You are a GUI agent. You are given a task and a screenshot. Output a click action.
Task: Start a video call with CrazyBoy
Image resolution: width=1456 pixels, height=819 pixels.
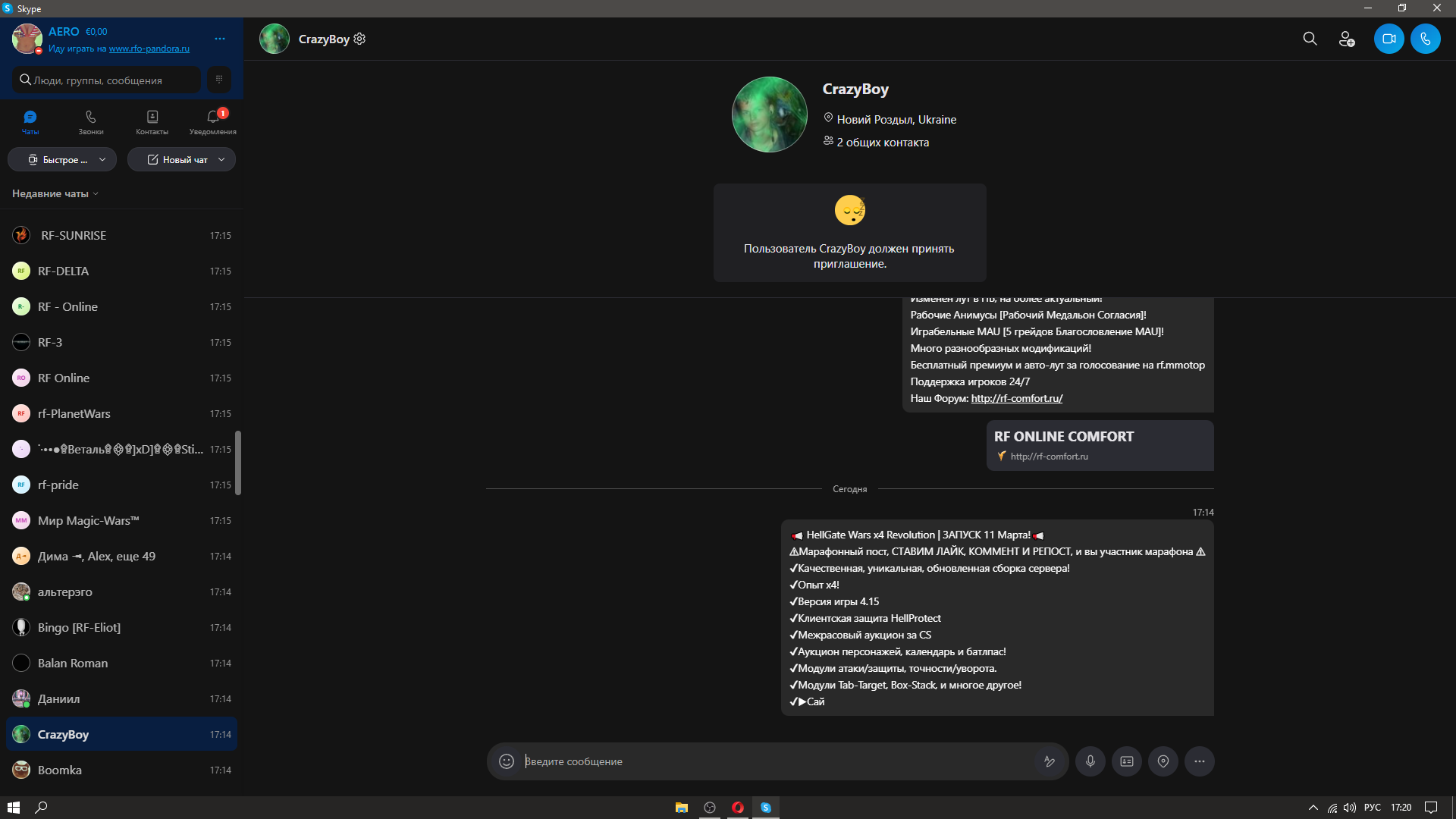(x=1389, y=39)
